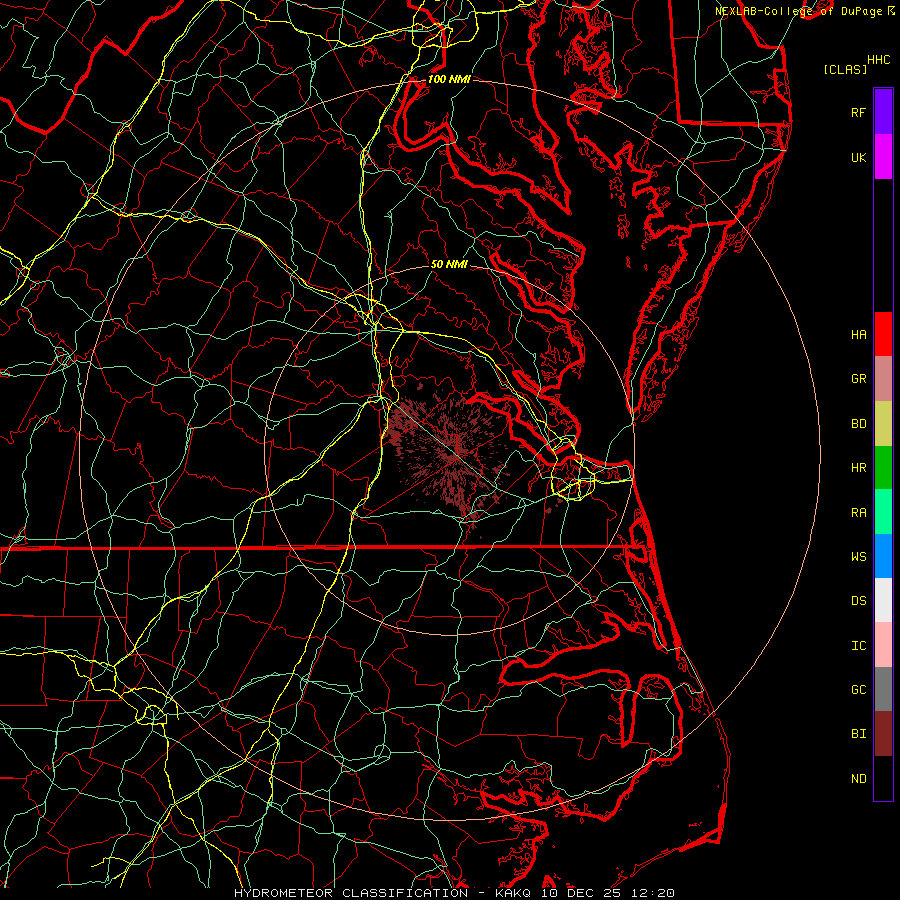Screen dimensions: 900x900
Task: Click the WS legend label
Action: pyautogui.click(x=858, y=557)
